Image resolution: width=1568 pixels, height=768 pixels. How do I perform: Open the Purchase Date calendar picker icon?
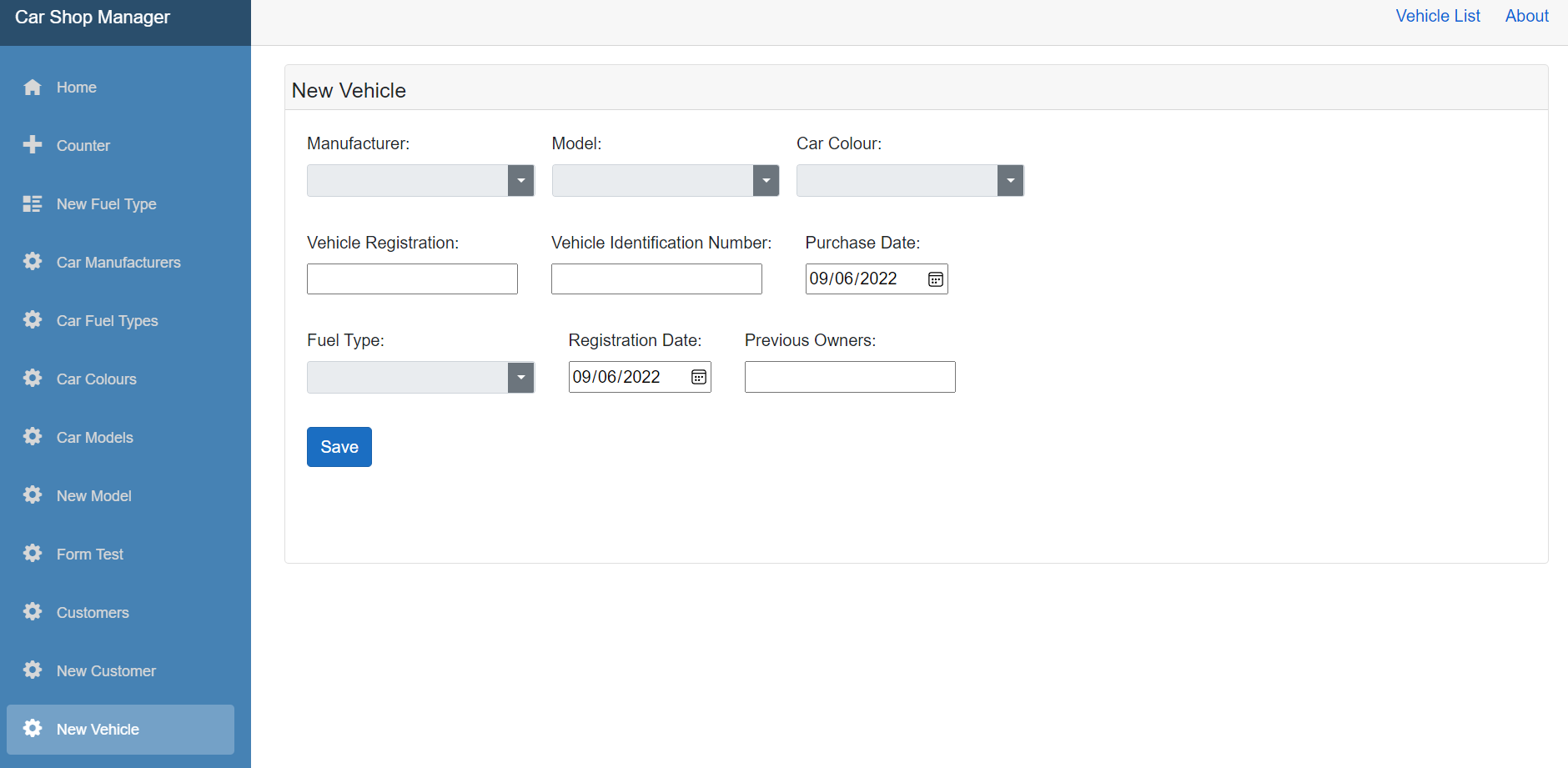936,279
